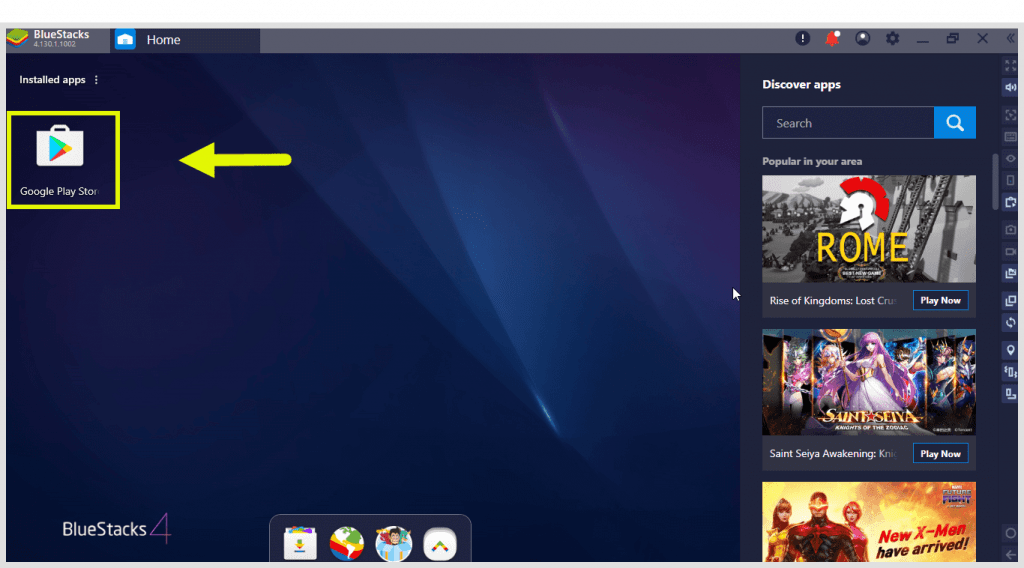The image size is (1024, 568).
Task: Open BlueStacks settings gear
Action: 892,39
